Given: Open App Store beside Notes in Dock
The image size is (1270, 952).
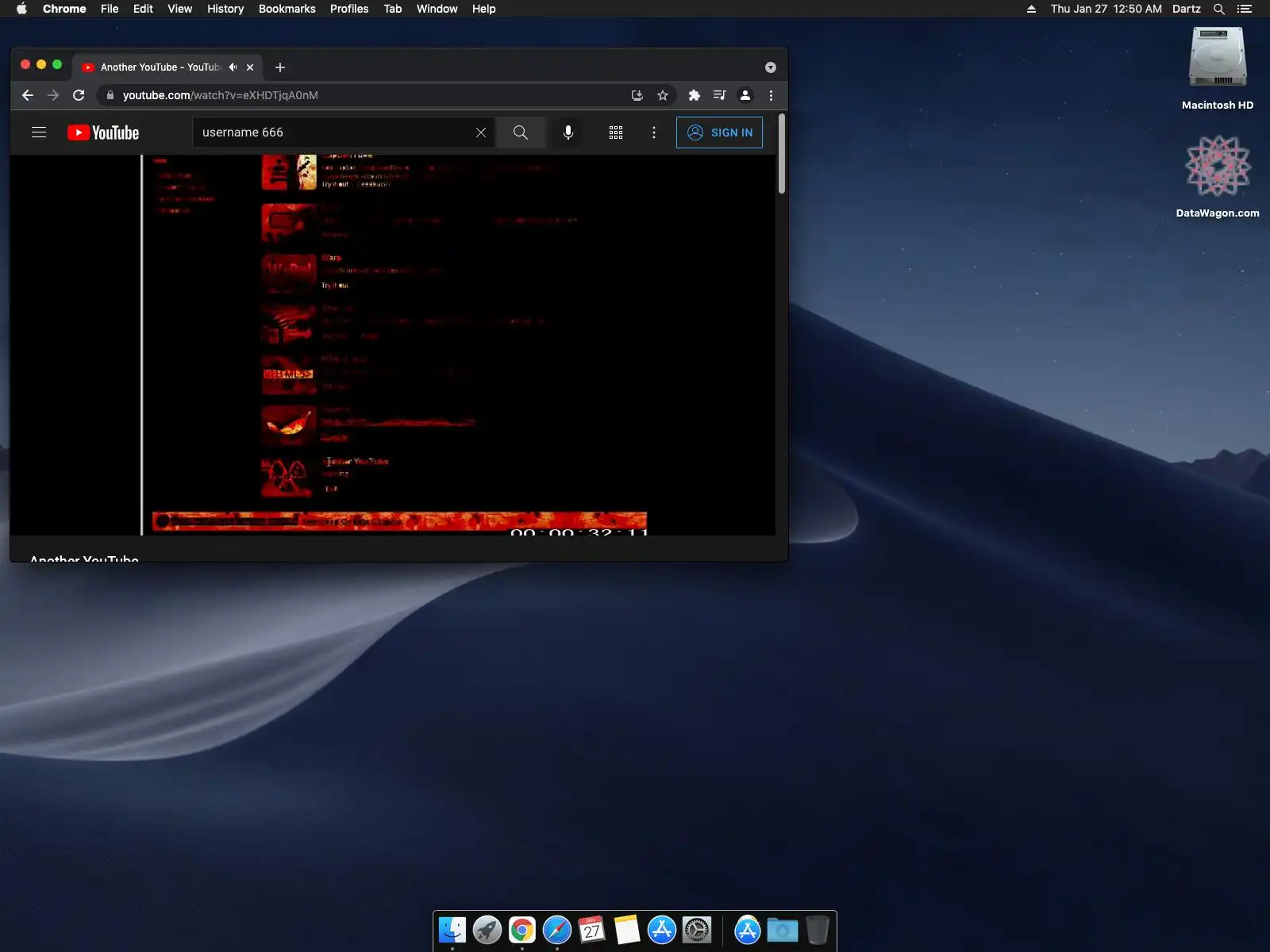Looking at the screenshot, I should pos(662,930).
